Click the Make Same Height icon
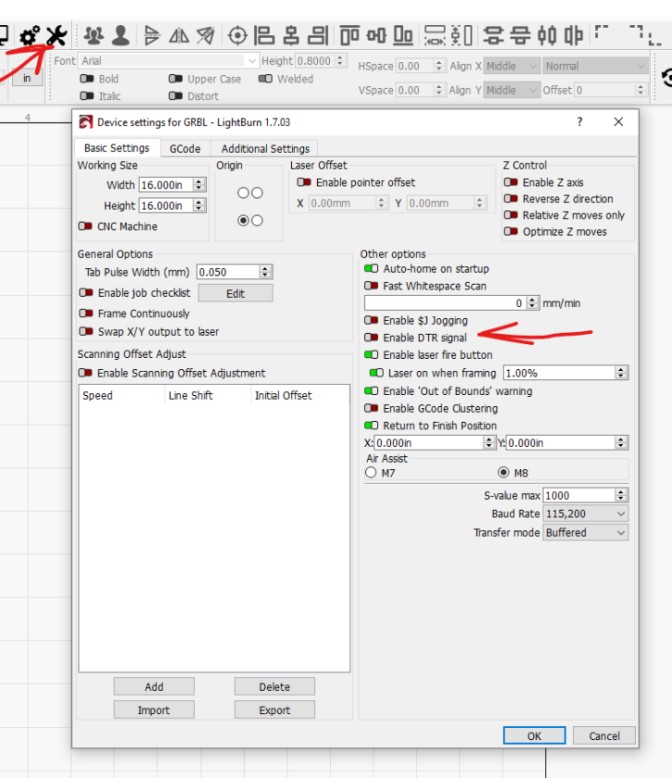This screenshot has height=778, width=672. pos(462,36)
